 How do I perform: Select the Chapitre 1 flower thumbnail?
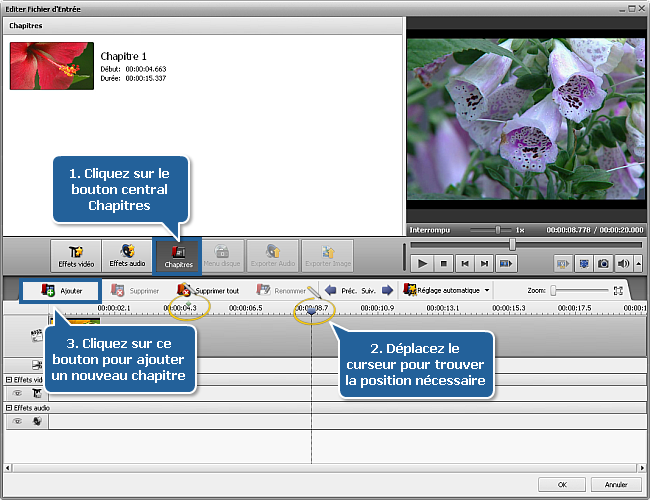coord(50,66)
